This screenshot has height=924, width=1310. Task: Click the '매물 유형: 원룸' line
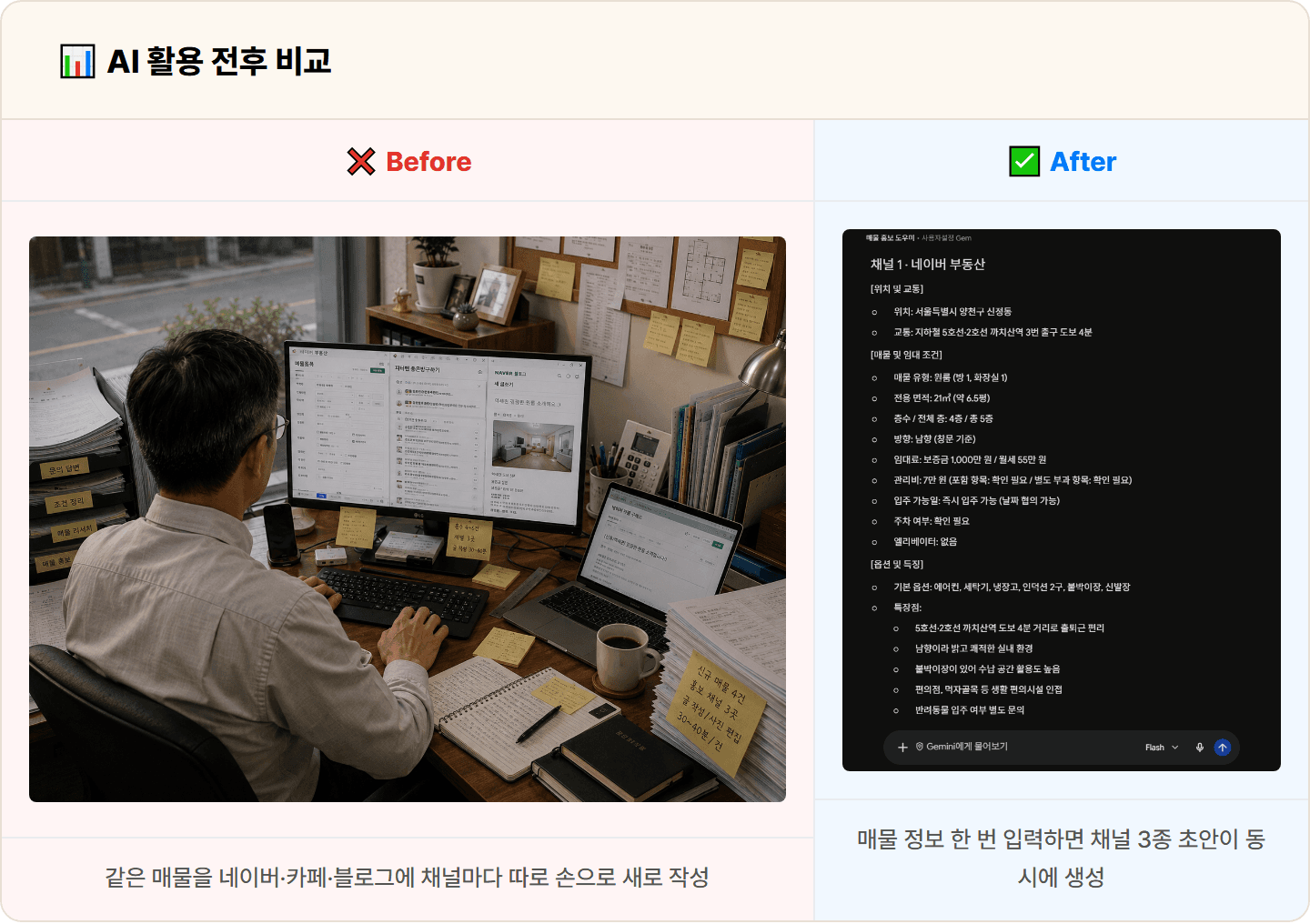(950, 377)
